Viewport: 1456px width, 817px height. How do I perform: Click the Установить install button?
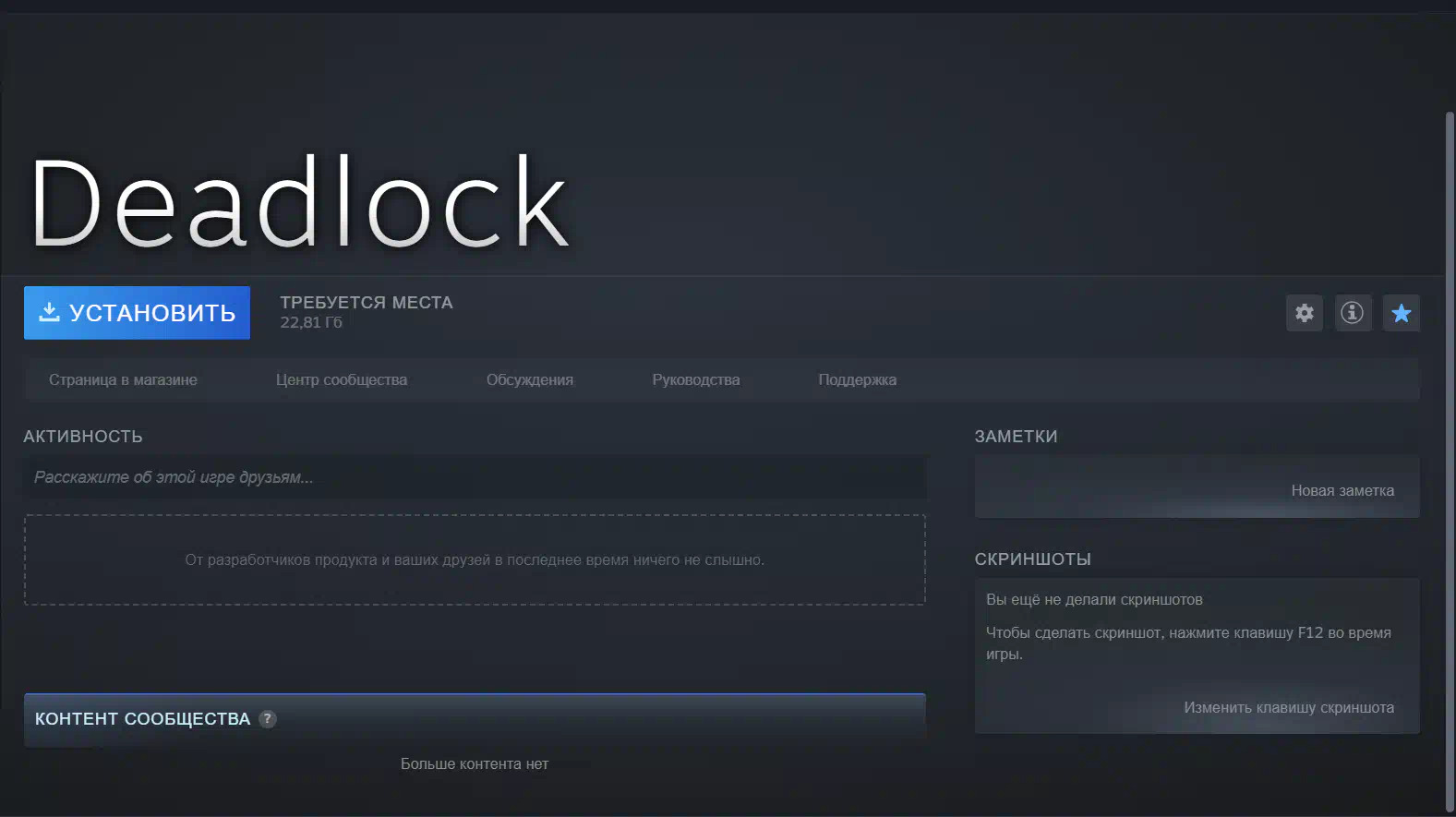[x=137, y=313]
